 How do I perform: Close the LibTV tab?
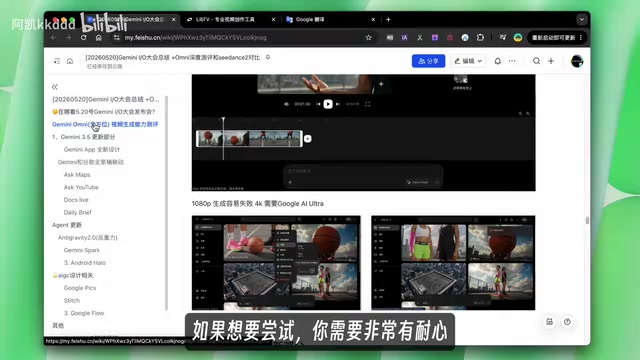(273, 19)
